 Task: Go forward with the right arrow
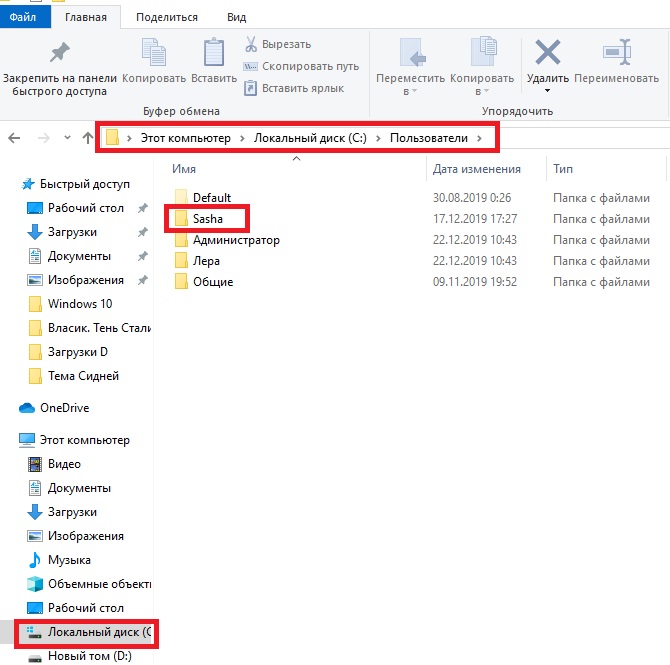tap(43, 138)
